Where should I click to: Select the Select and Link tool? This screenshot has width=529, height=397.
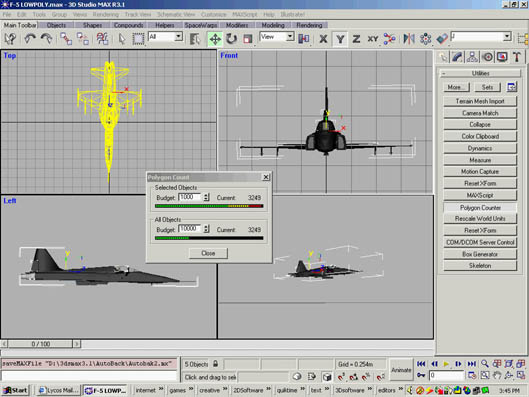click(x=66, y=39)
